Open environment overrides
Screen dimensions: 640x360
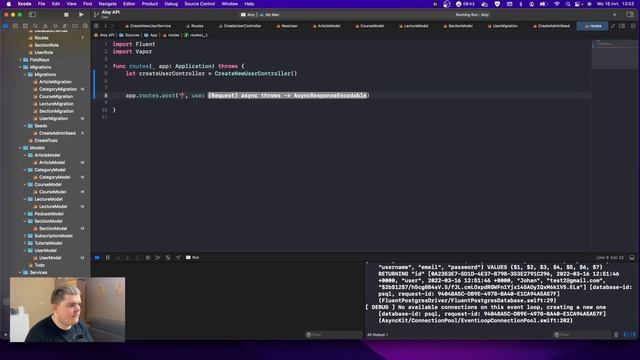click(x=168, y=258)
